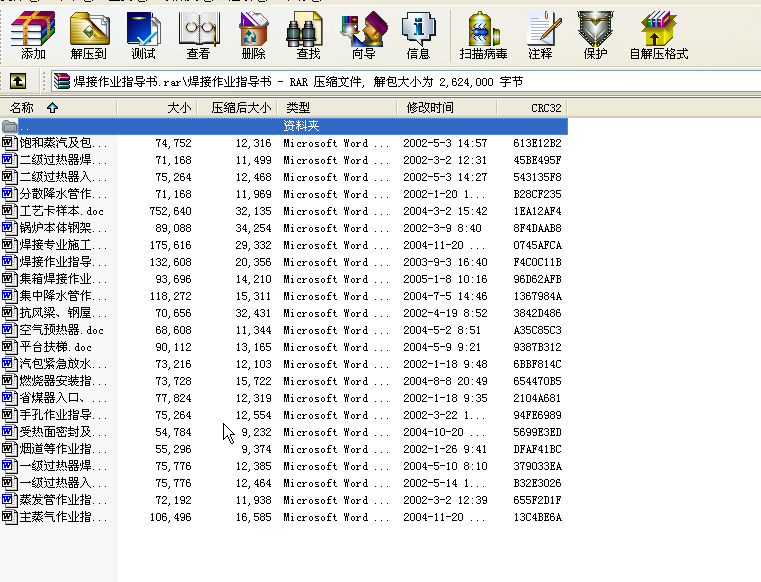The height and width of the screenshot is (582, 761).
Task: Click packed size 9,232
Action: [256, 432]
